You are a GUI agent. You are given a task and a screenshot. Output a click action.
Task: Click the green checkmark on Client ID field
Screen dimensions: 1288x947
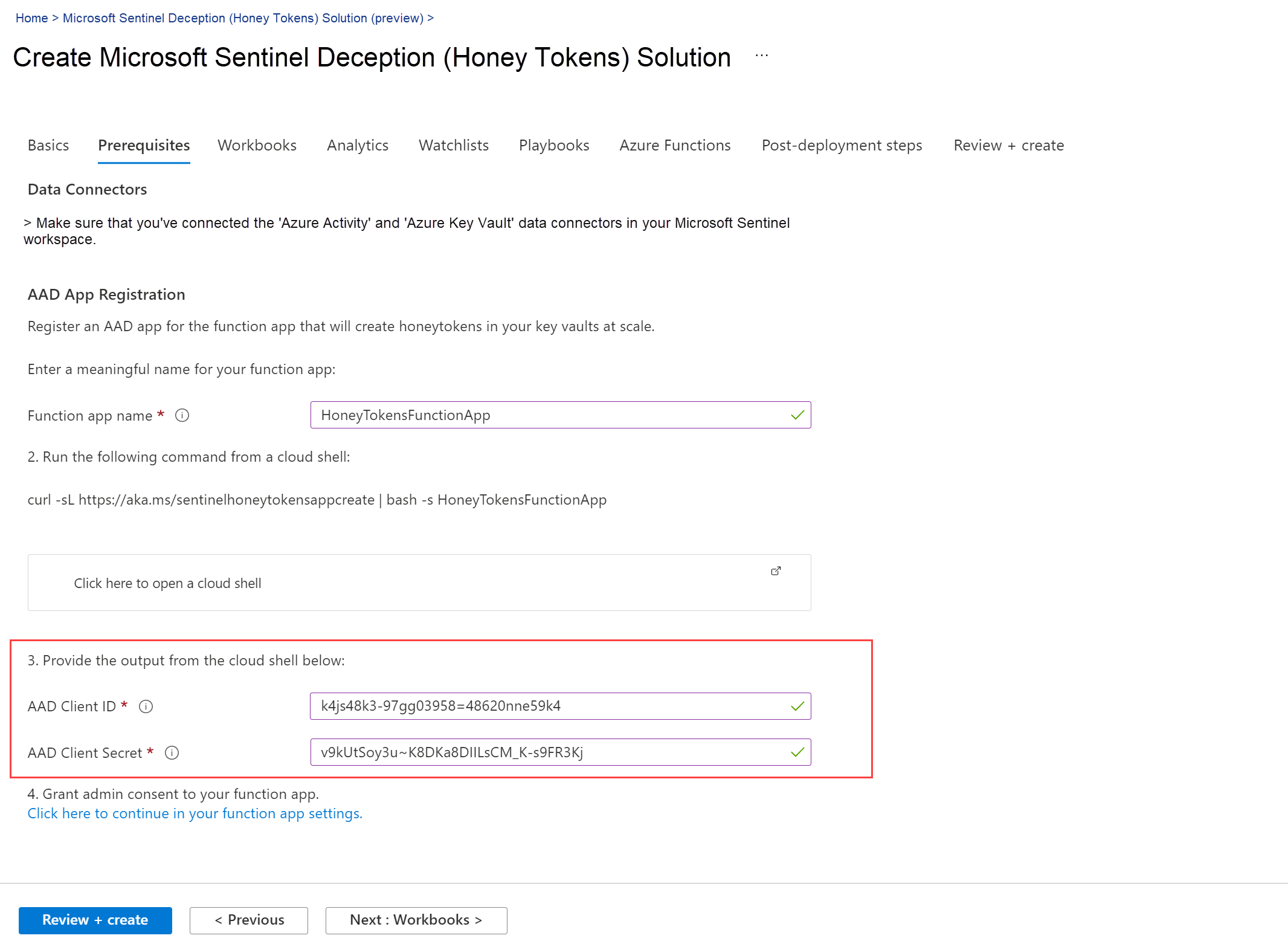pyautogui.click(x=797, y=706)
